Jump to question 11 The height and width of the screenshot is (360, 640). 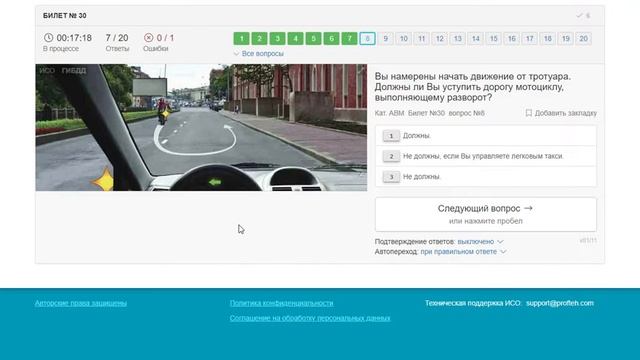[x=421, y=39]
